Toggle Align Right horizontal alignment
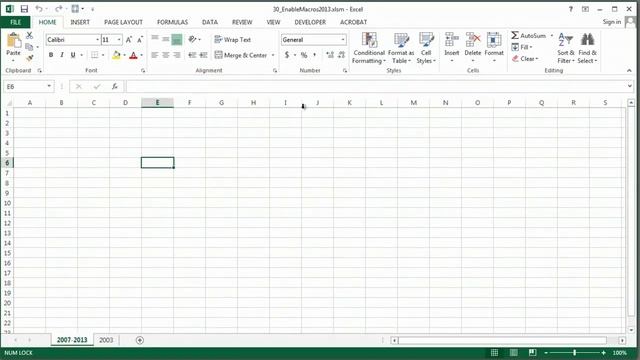The width and height of the screenshot is (640, 360). tap(177, 55)
